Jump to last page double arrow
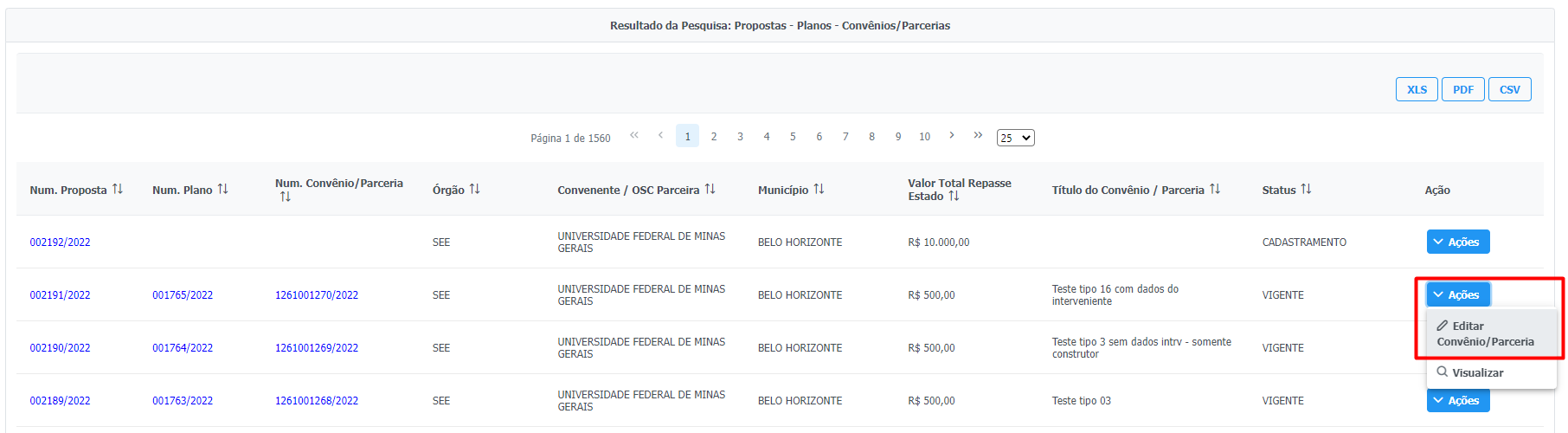Viewport: 1568px width, 433px height. click(978, 136)
